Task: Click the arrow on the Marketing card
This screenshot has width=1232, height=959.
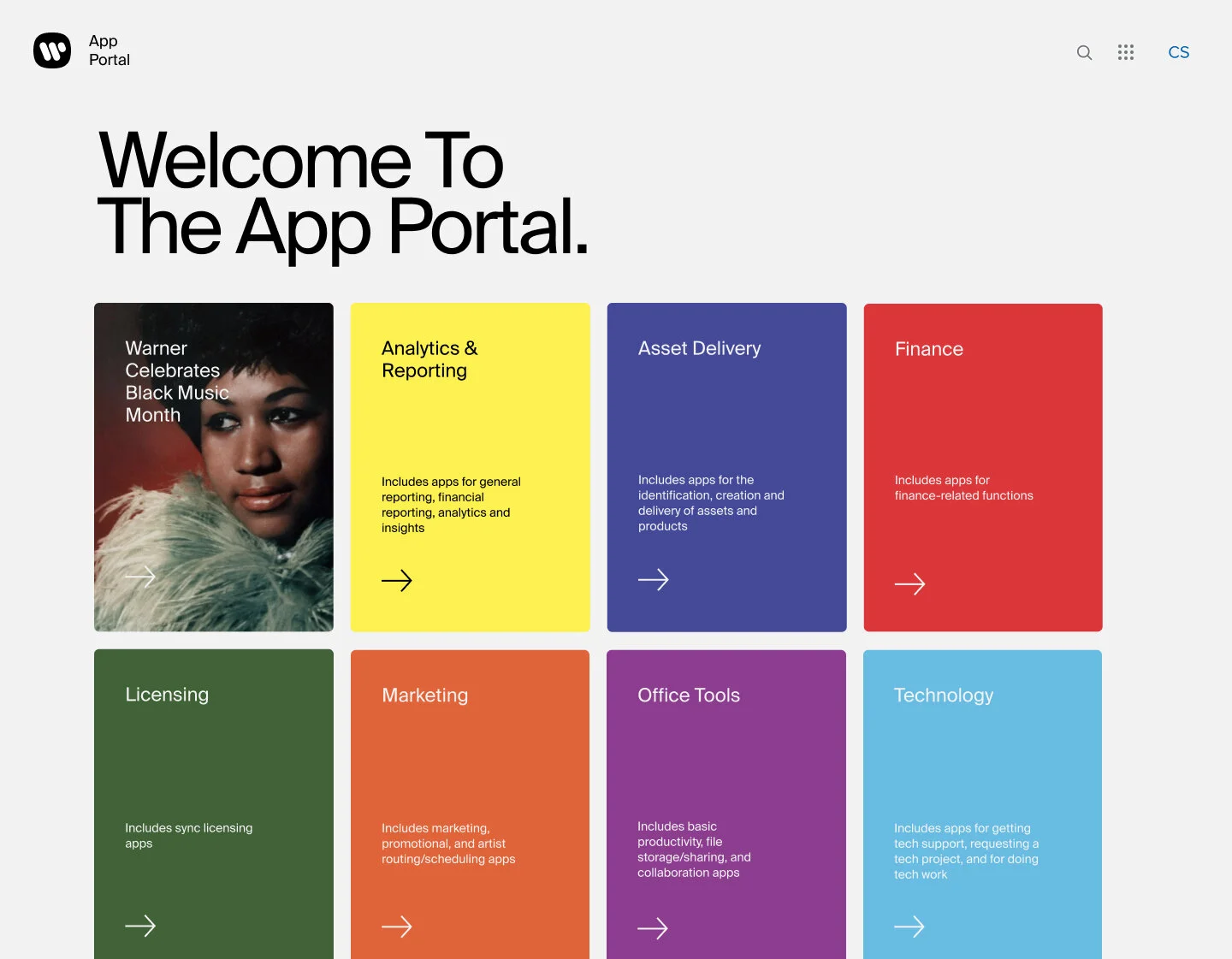Action: (397, 926)
